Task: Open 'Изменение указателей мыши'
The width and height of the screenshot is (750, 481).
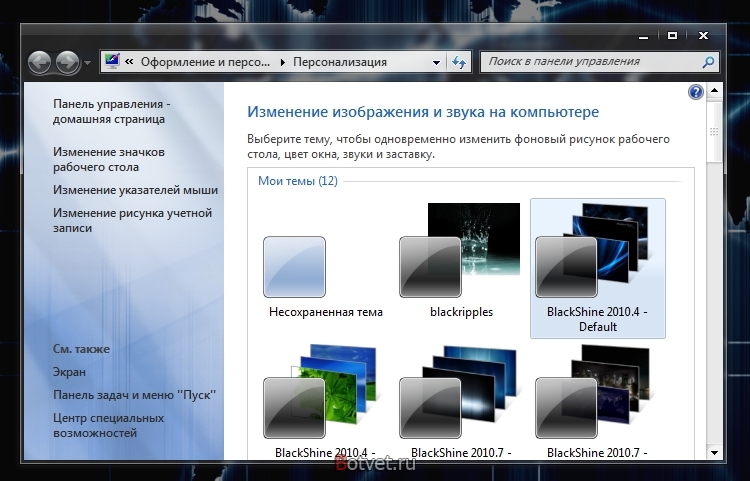Action: tap(135, 190)
